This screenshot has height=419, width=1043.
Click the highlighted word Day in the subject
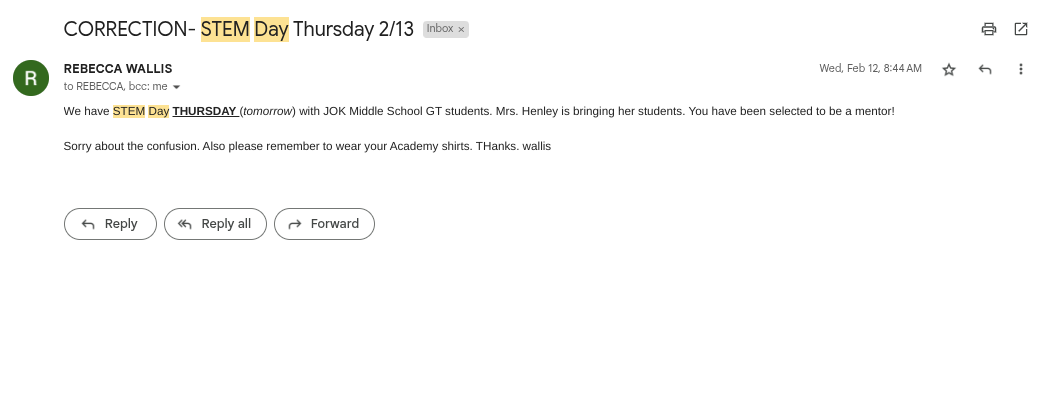(271, 29)
